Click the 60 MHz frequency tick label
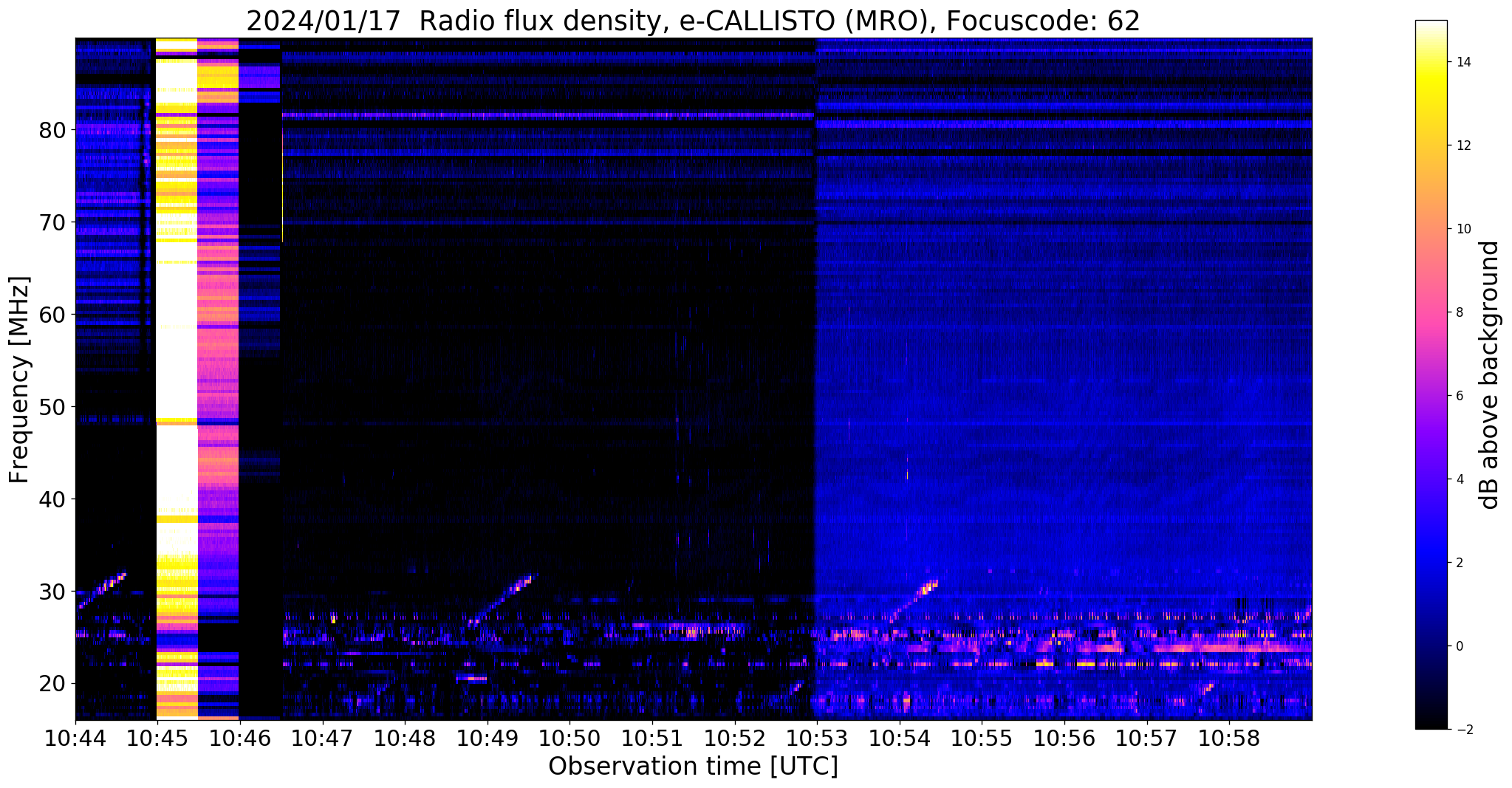The height and width of the screenshot is (788, 1512). tap(52, 315)
